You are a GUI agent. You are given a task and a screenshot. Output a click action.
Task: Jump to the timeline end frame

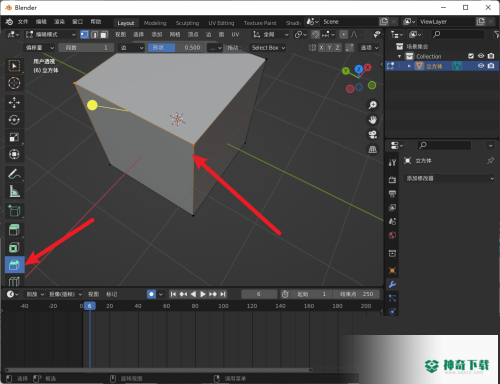point(223,294)
